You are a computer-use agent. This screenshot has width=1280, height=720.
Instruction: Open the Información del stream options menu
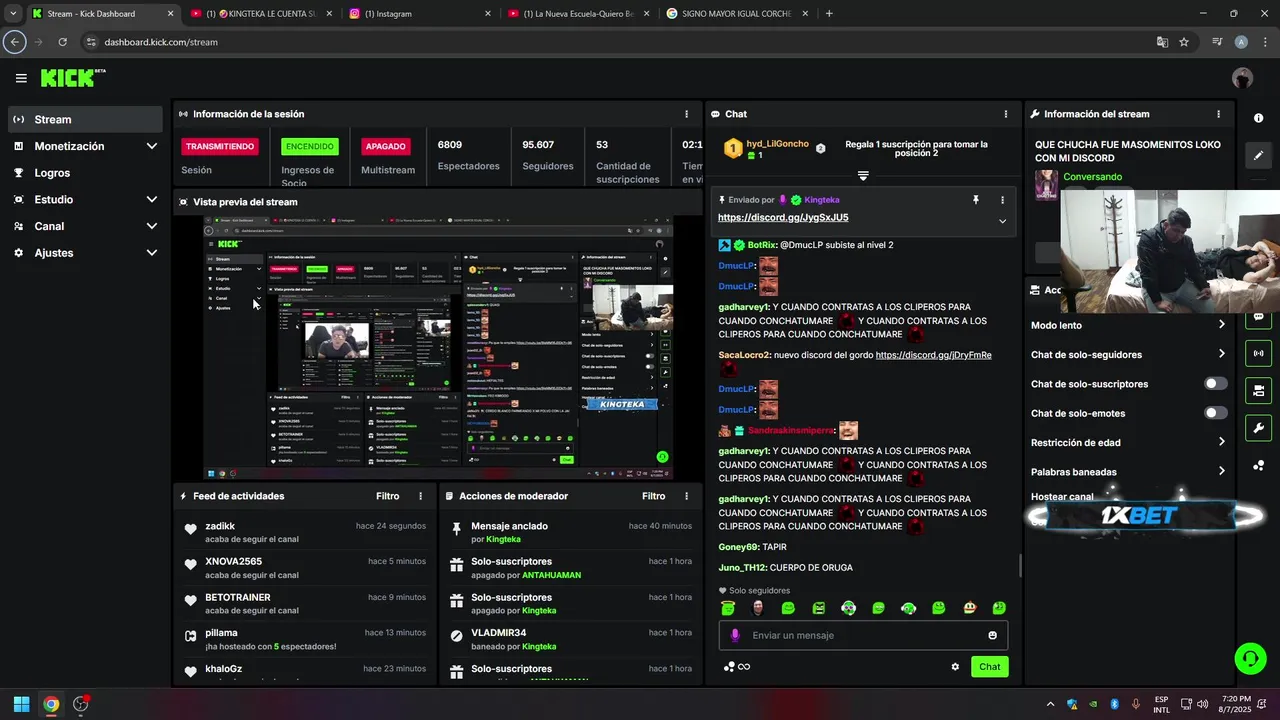(1218, 114)
